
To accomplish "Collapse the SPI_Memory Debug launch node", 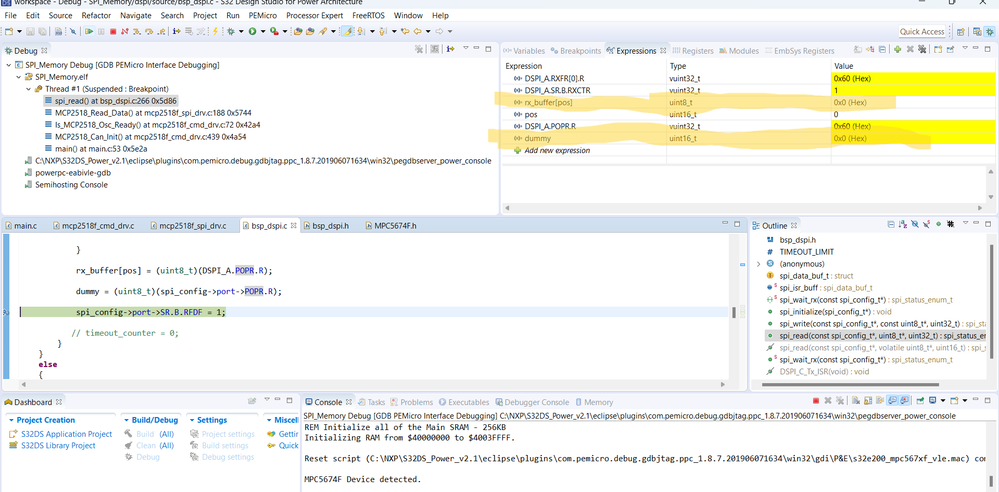I will click(x=8, y=65).
